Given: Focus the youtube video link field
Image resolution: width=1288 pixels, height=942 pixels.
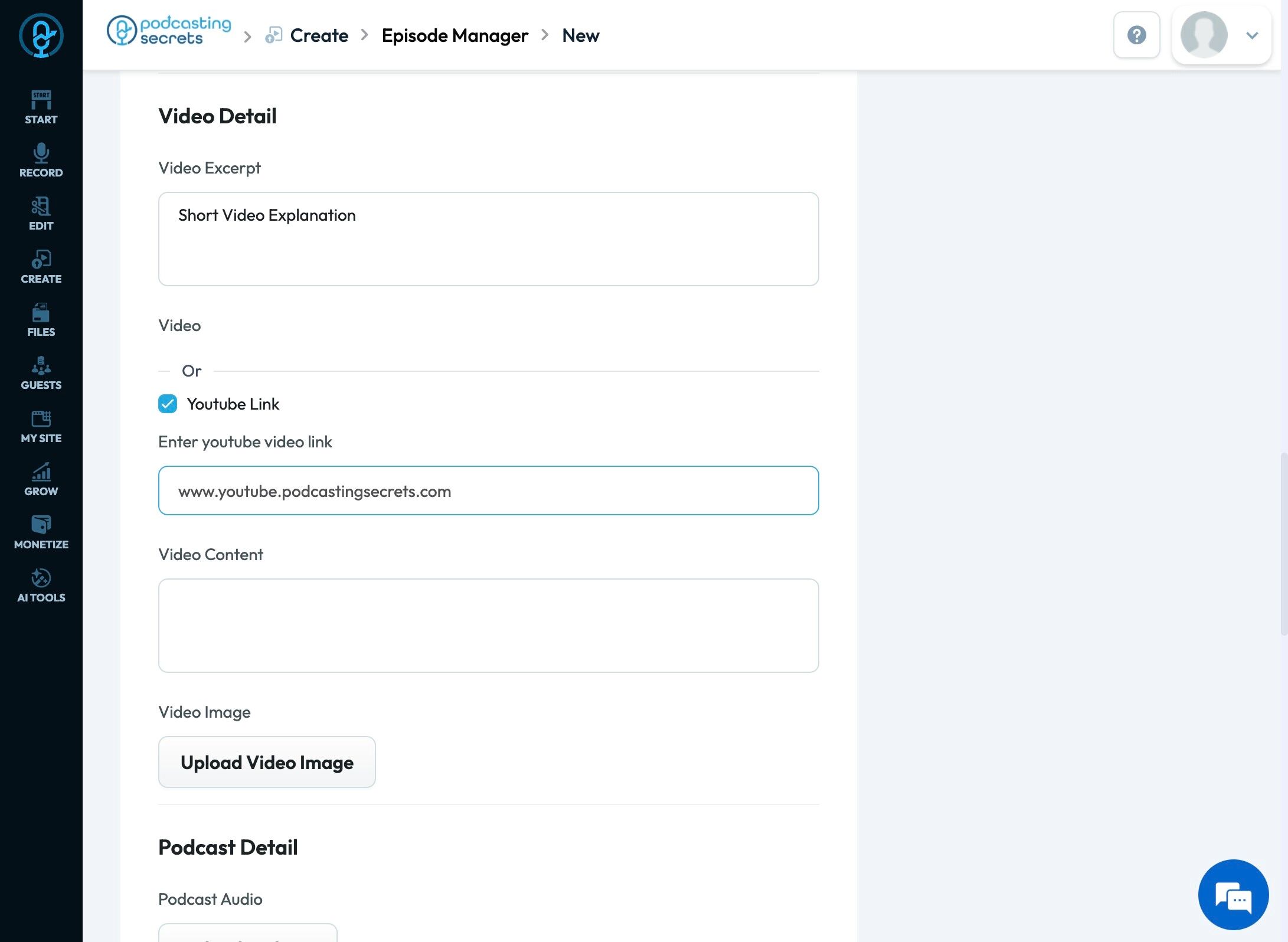Looking at the screenshot, I should 488,491.
